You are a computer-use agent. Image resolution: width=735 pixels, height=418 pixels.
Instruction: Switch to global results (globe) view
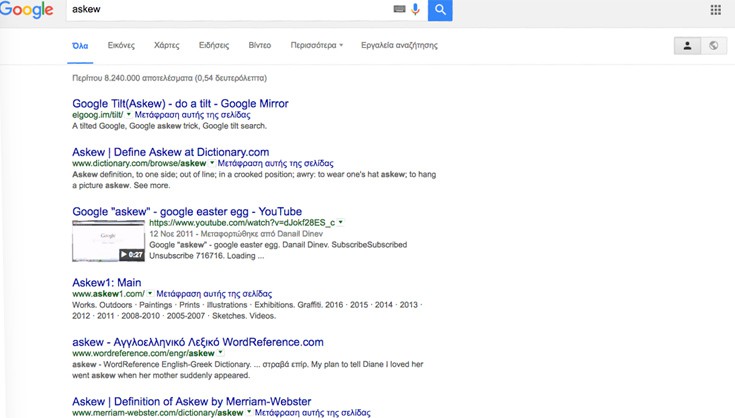(x=714, y=45)
